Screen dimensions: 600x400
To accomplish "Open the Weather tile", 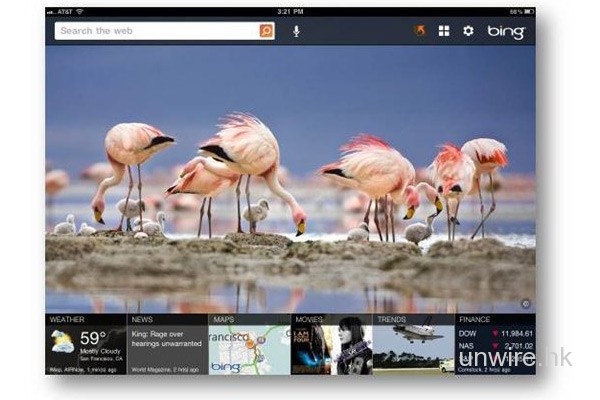I will [86, 345].
